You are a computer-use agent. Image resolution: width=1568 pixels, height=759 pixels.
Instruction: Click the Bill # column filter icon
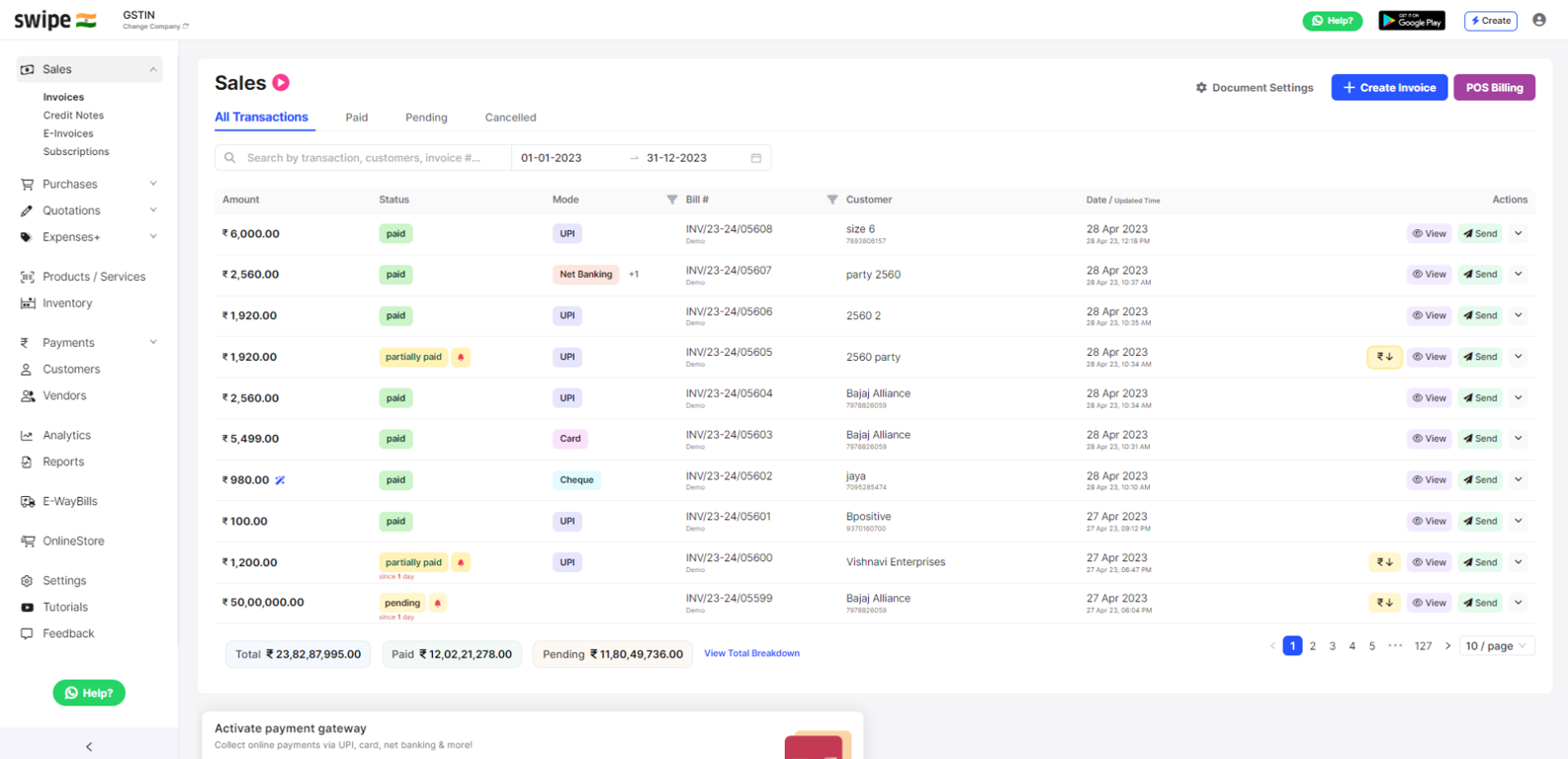click(x=832, y=200)
